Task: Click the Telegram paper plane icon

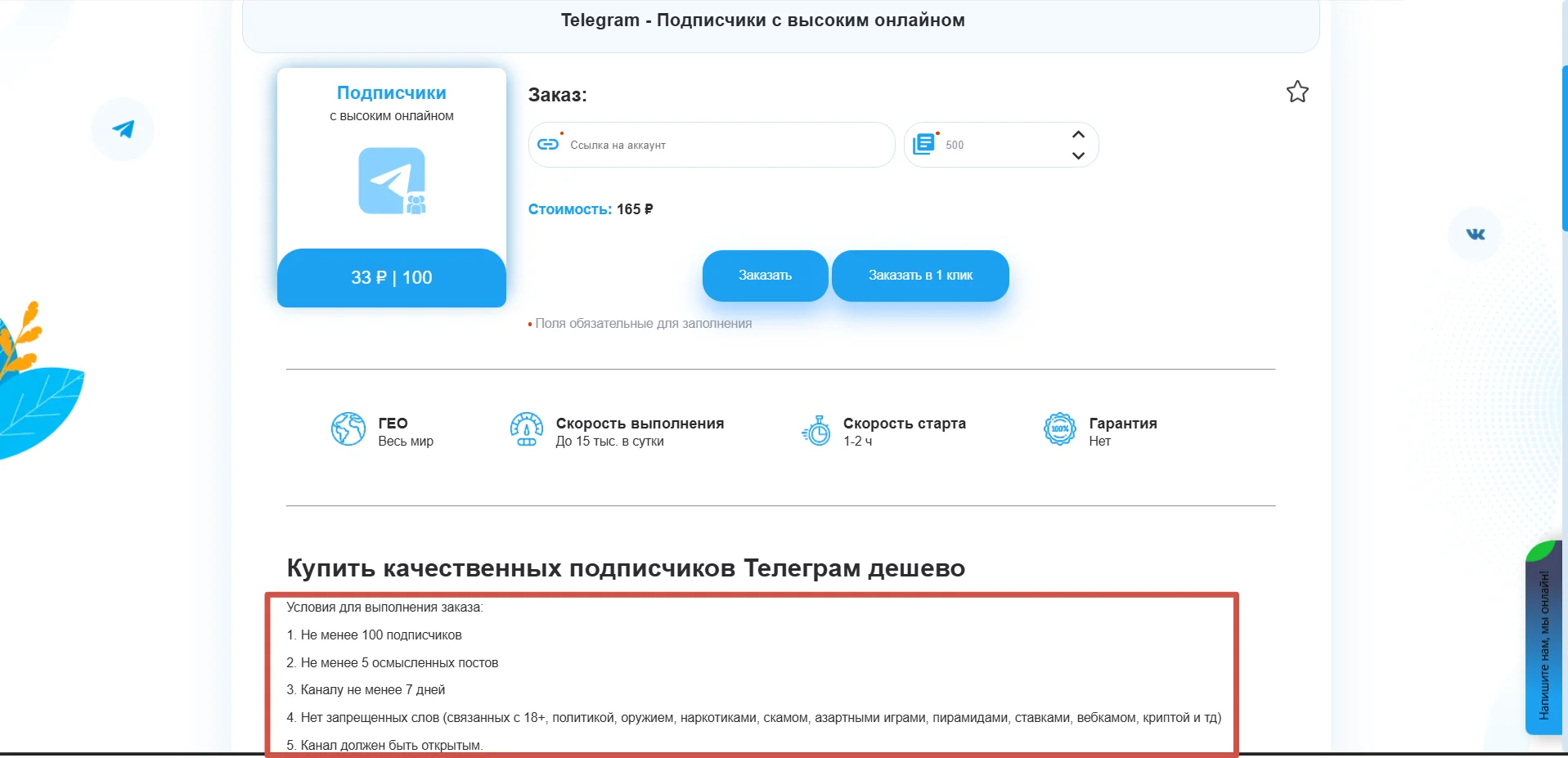Action: [123, 129]
